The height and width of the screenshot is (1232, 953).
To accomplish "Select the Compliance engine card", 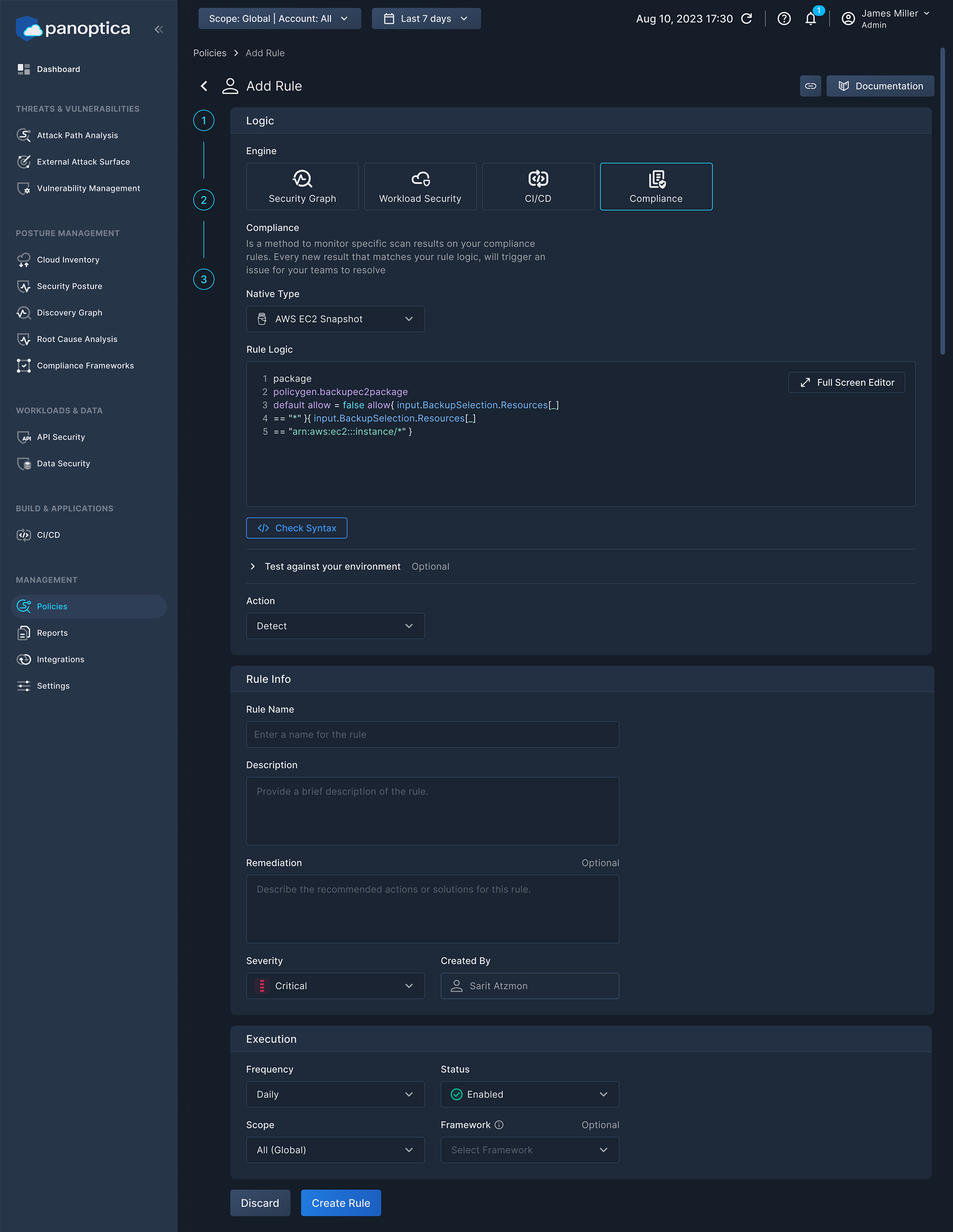I will coord(656,187).
